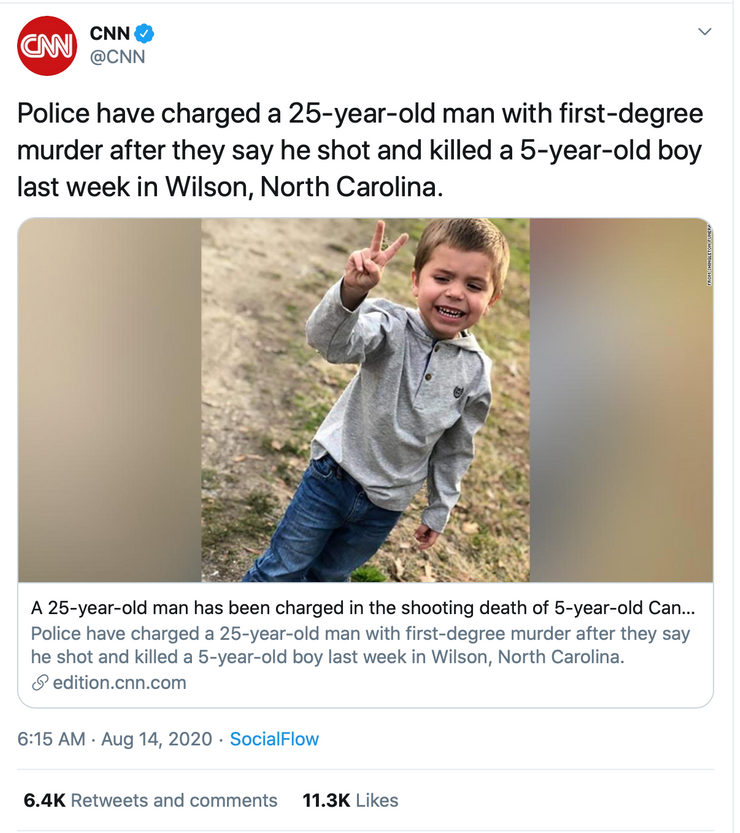Open the @CNN handle profile

click(118, 57)
